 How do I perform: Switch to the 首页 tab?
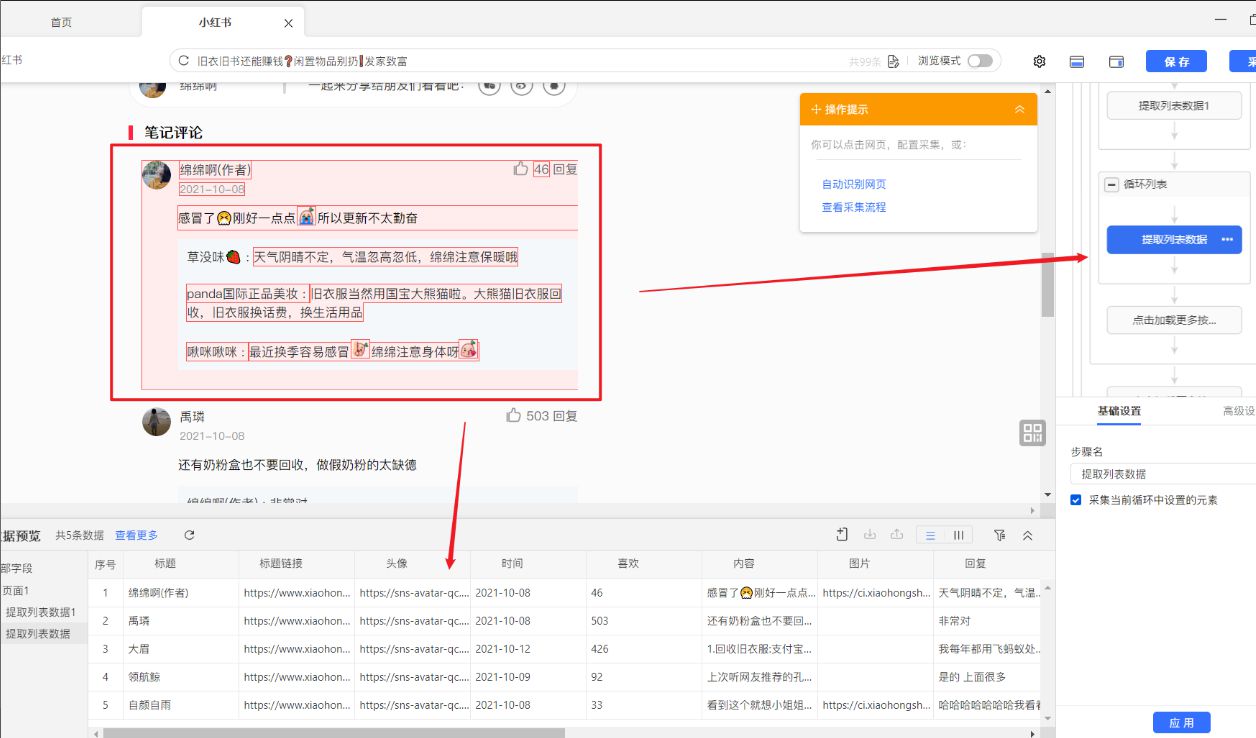pos(60,19)
